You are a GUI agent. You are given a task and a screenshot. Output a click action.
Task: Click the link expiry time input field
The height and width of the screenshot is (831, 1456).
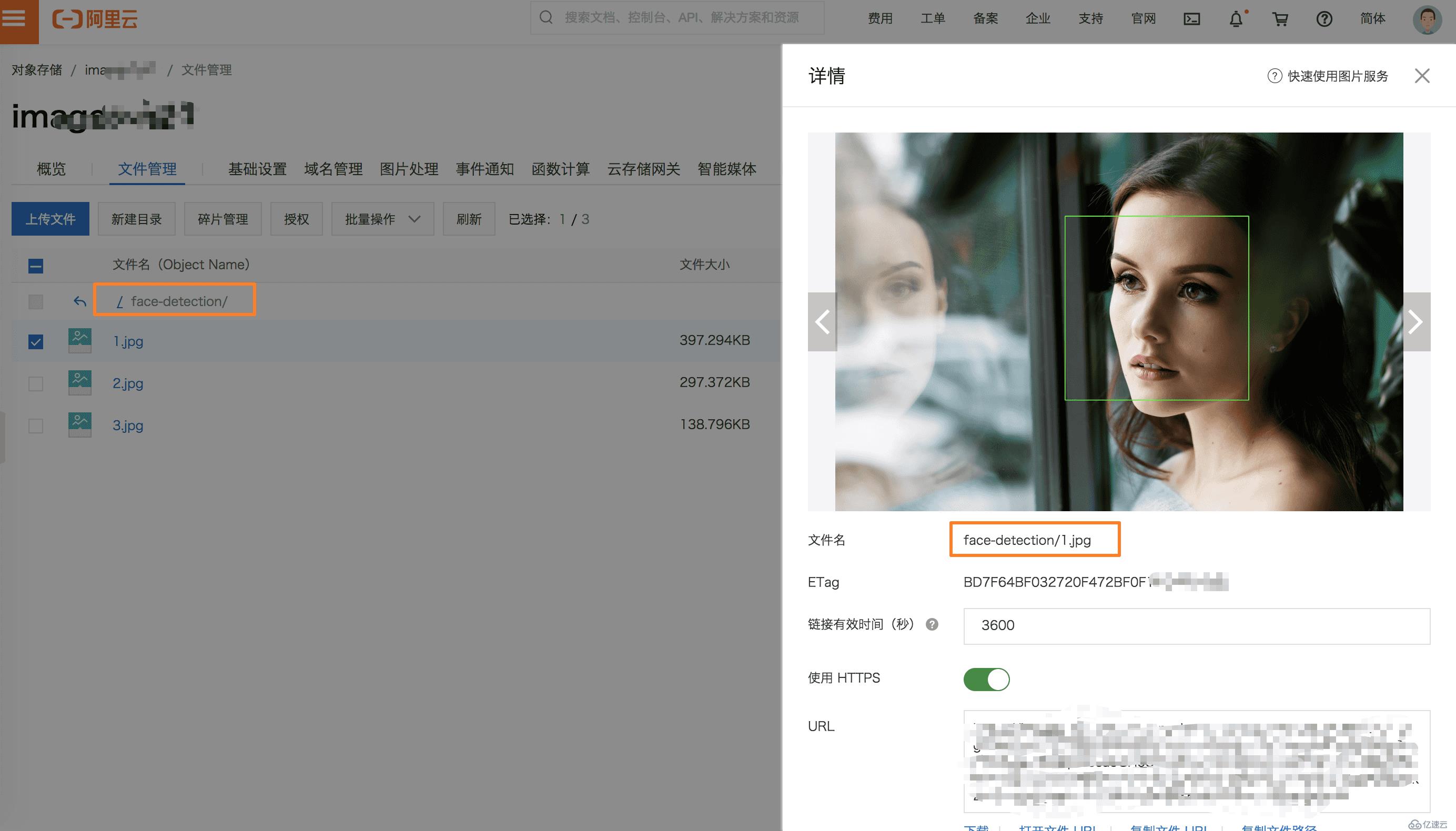(x=1189, y=625)
